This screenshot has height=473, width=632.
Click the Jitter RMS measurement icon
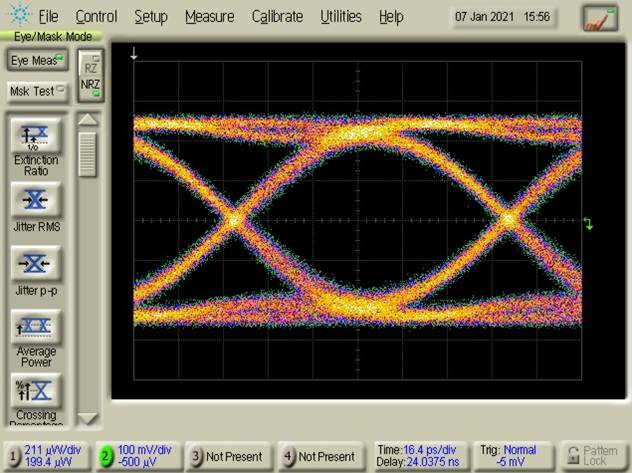coord(36,200)
